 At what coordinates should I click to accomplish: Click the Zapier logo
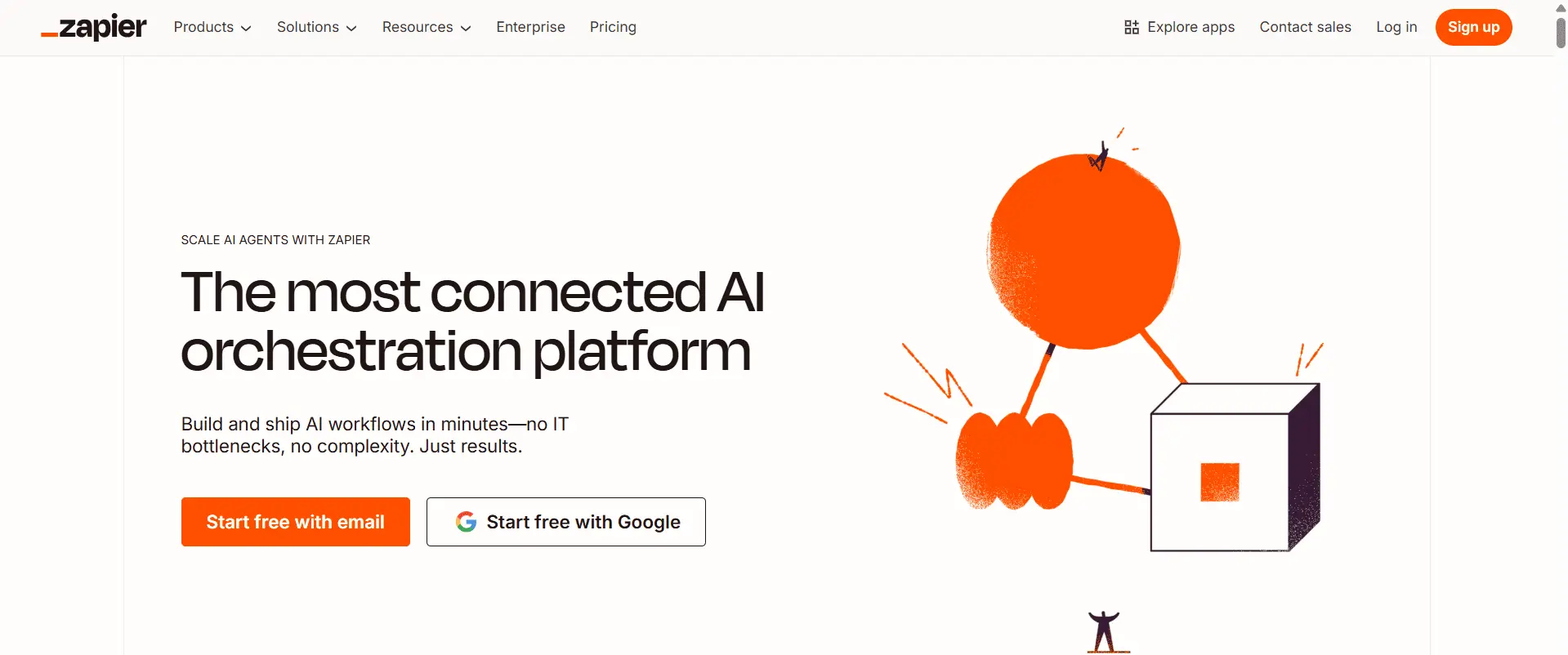click(x=94, y=27)
